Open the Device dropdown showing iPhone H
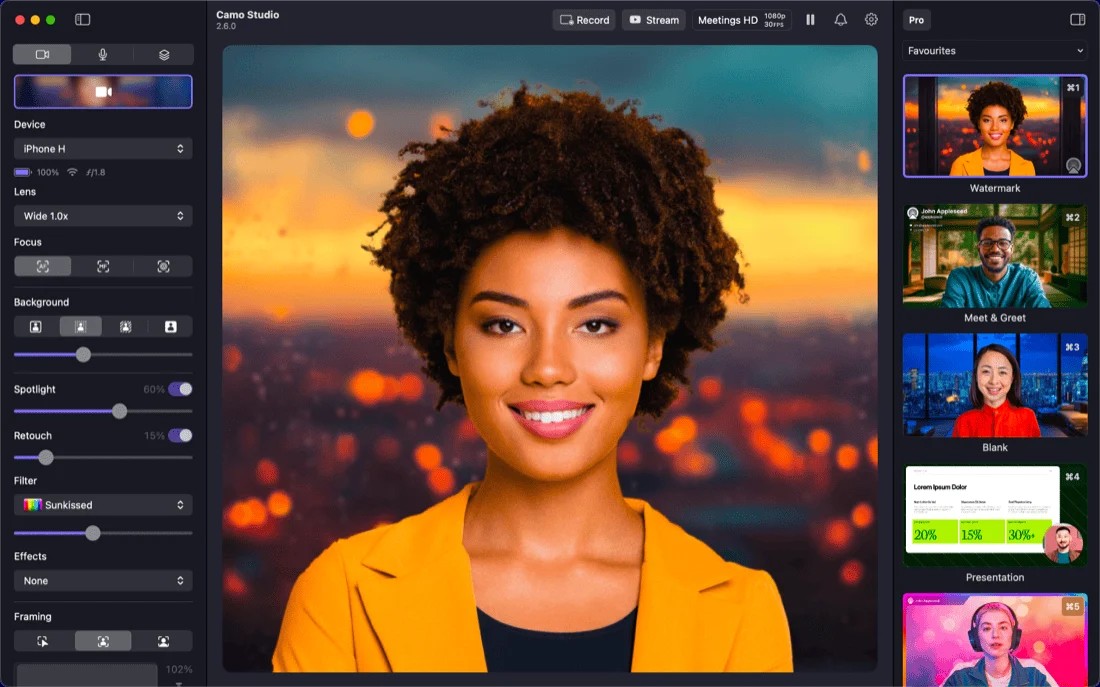This screenshot has height=687, width=1100. coord(103,148)
